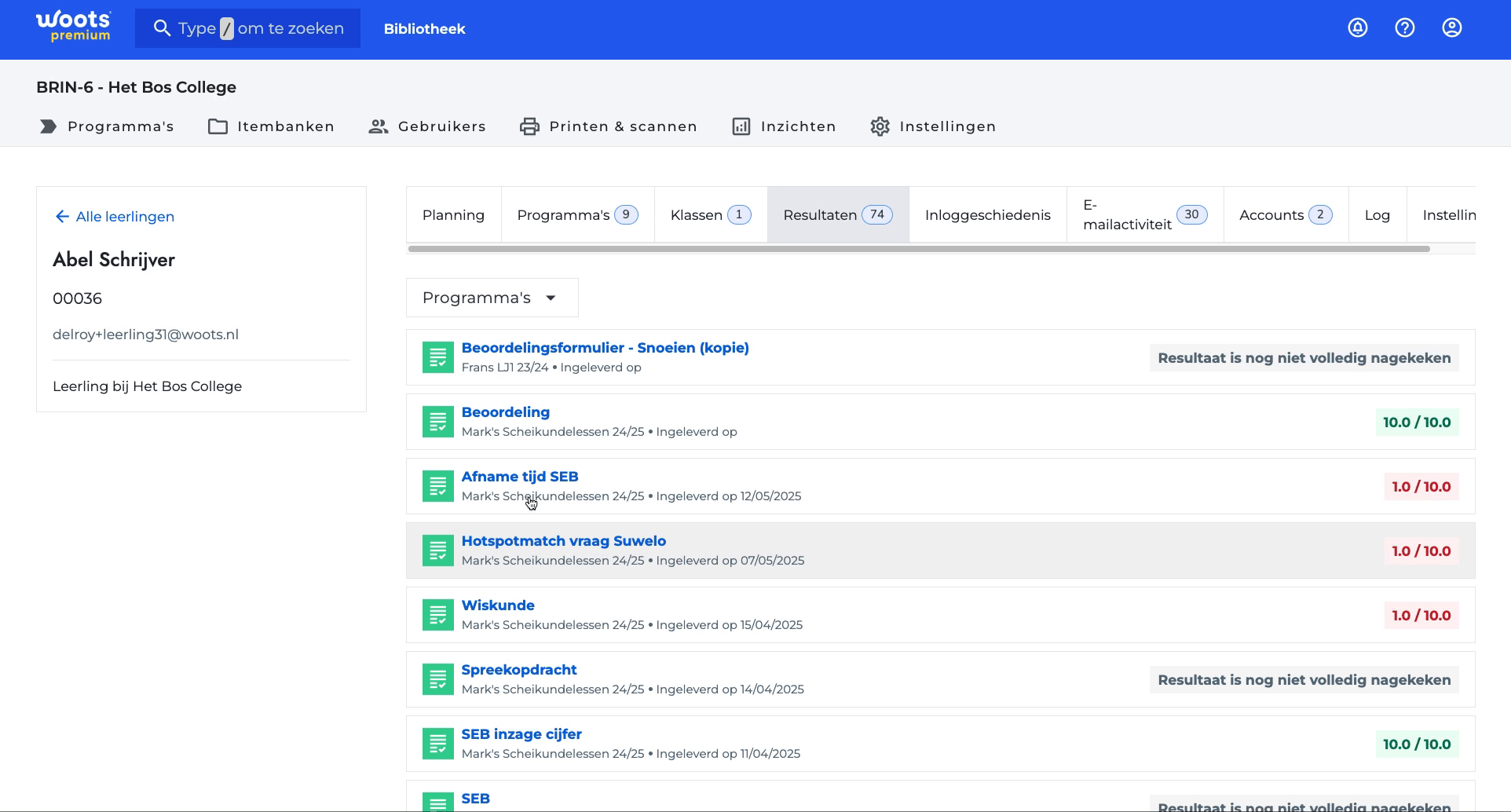Click the document icon of Afname tijd SEB
The width and height of the screenshot is (1511, 812).
[x=438, y=486]
